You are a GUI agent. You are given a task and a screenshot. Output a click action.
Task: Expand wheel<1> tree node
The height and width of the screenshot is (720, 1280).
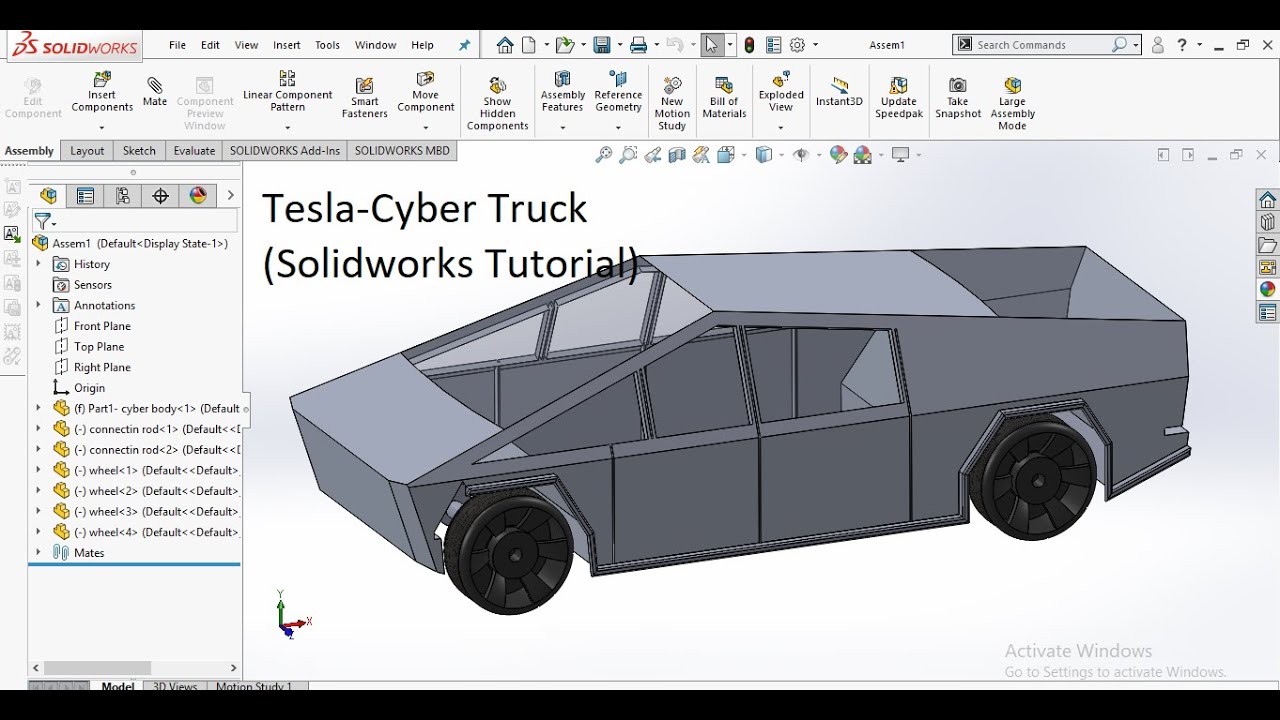pos(38,470)
